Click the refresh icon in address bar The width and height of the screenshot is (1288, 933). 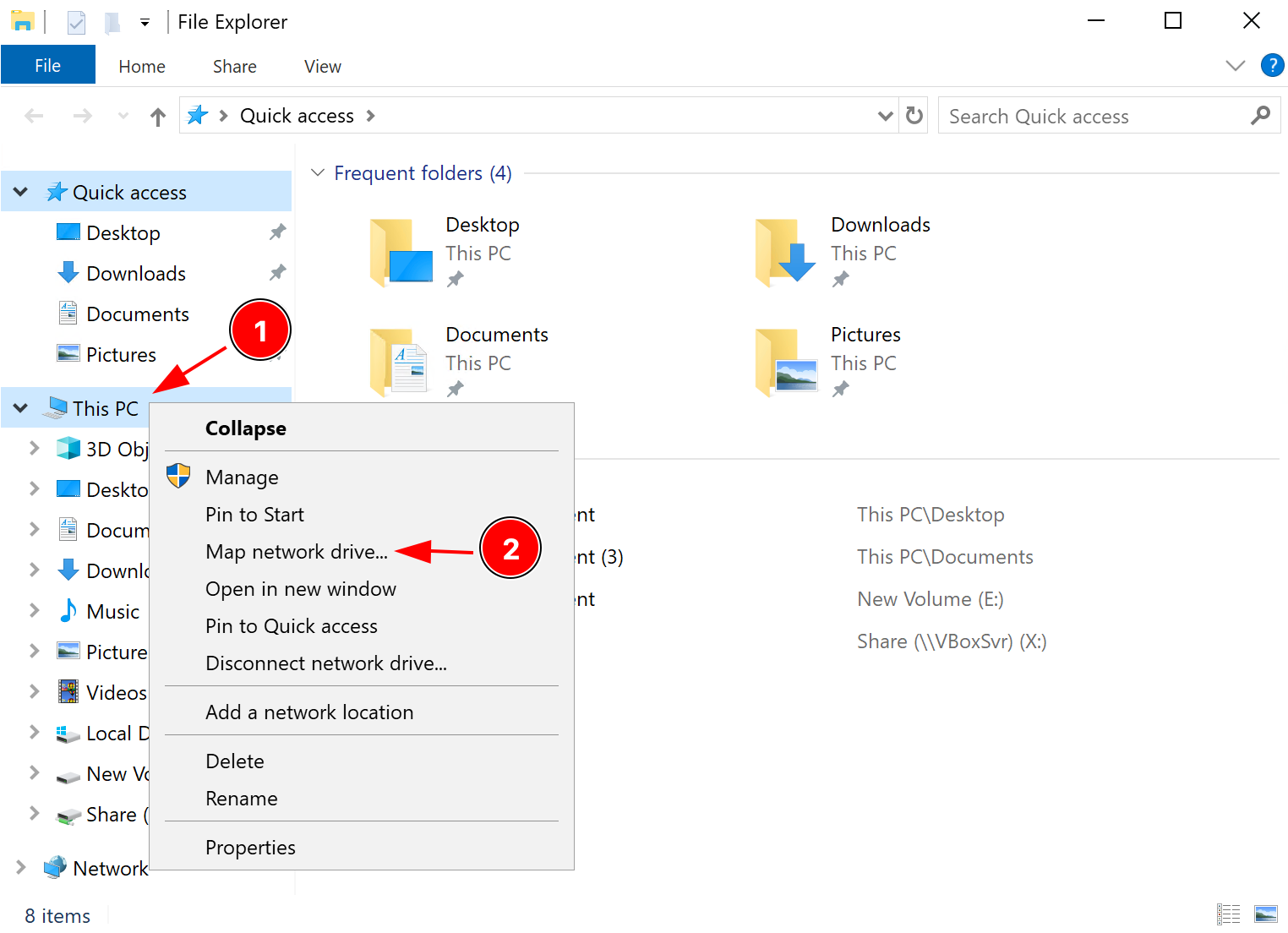click(x=914, y=116)
